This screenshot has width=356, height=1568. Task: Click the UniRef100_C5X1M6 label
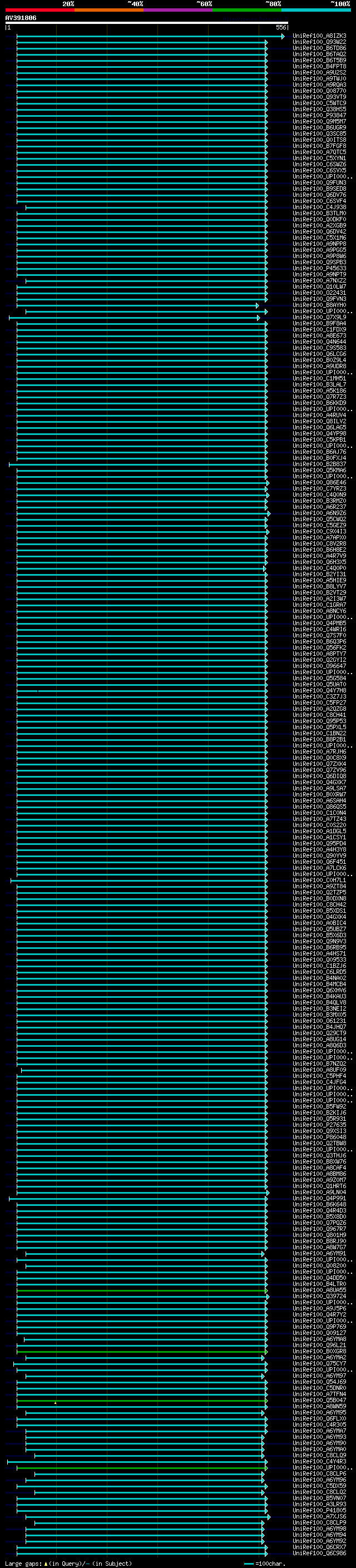[319, 238]
